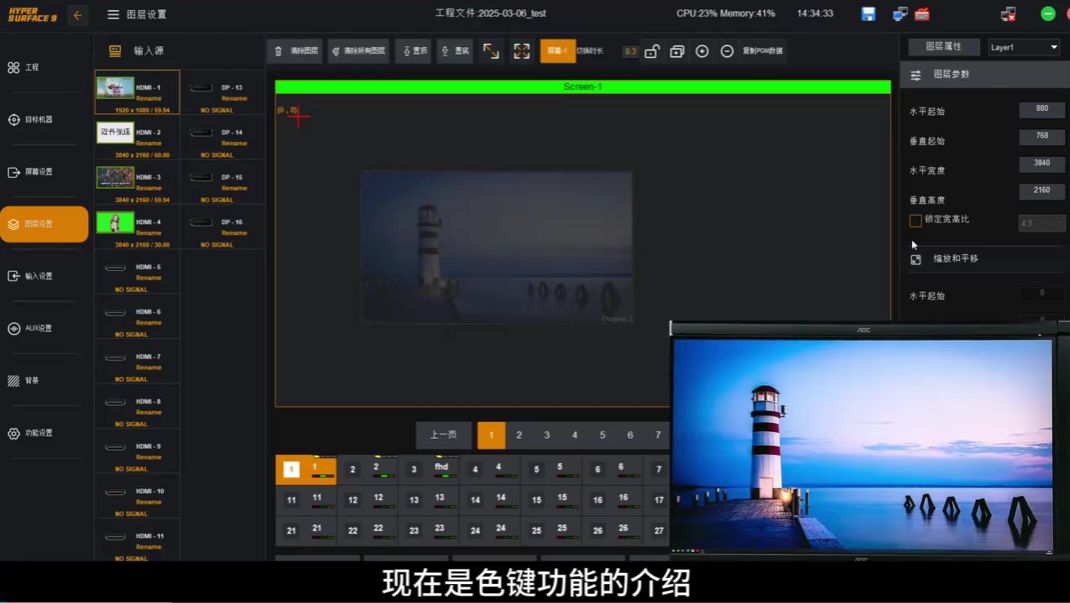
Task: Click the diagonal resize arrows icon
Action: point(491,51)
